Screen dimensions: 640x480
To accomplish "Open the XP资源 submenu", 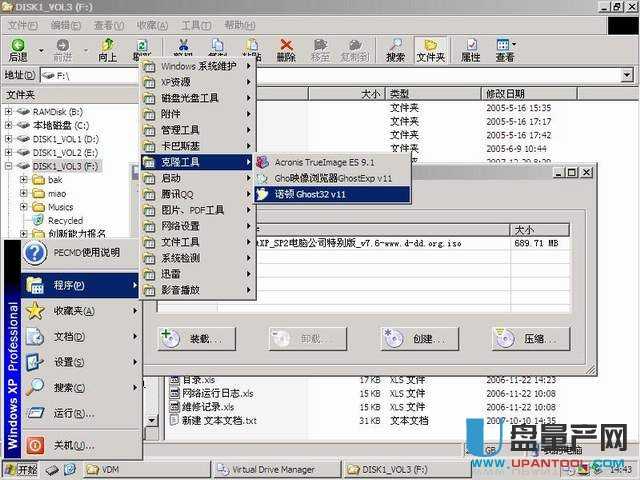I will tap(198, 82).
